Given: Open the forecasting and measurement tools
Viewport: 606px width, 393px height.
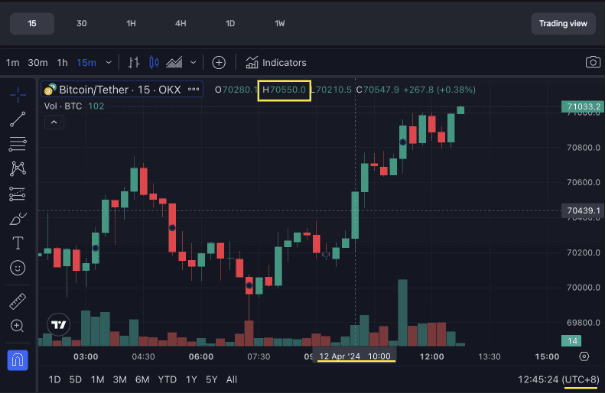Looking at the screenshot, I should coord(17,194).
